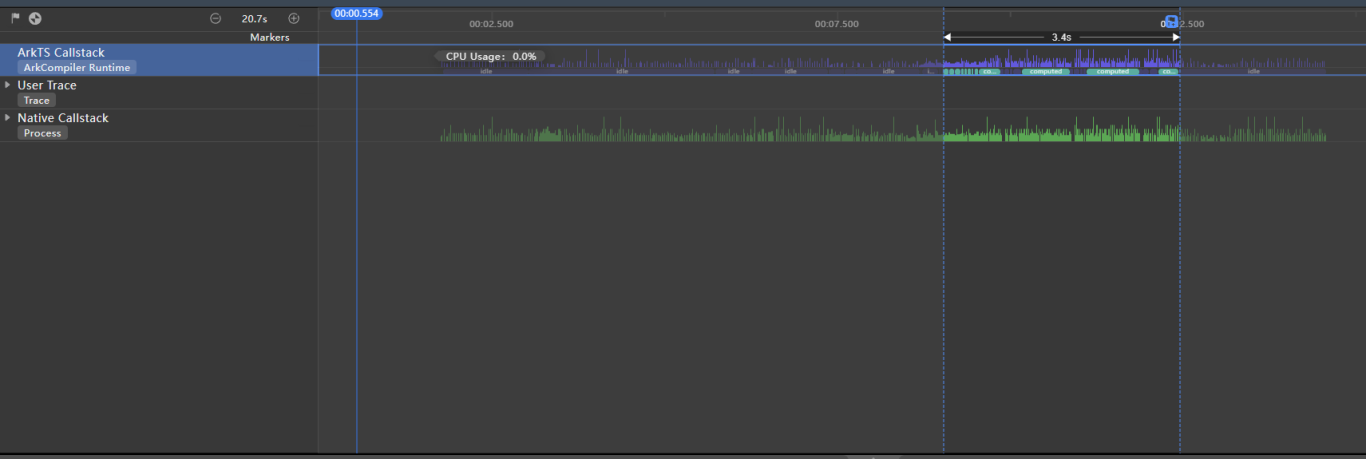Click the Process tag under Native Callstack
1366x459 pixels.
click(43, 133)
